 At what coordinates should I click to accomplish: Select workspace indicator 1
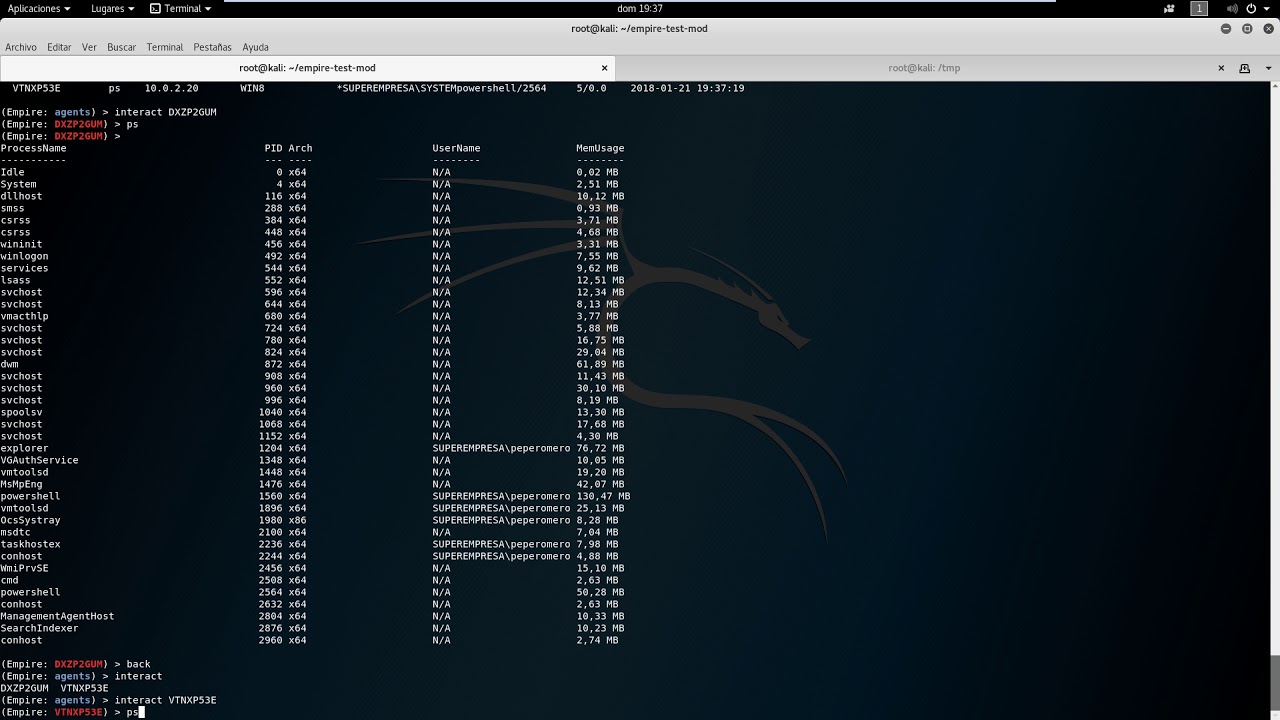pyautogui.click(x=1199, y=8)
